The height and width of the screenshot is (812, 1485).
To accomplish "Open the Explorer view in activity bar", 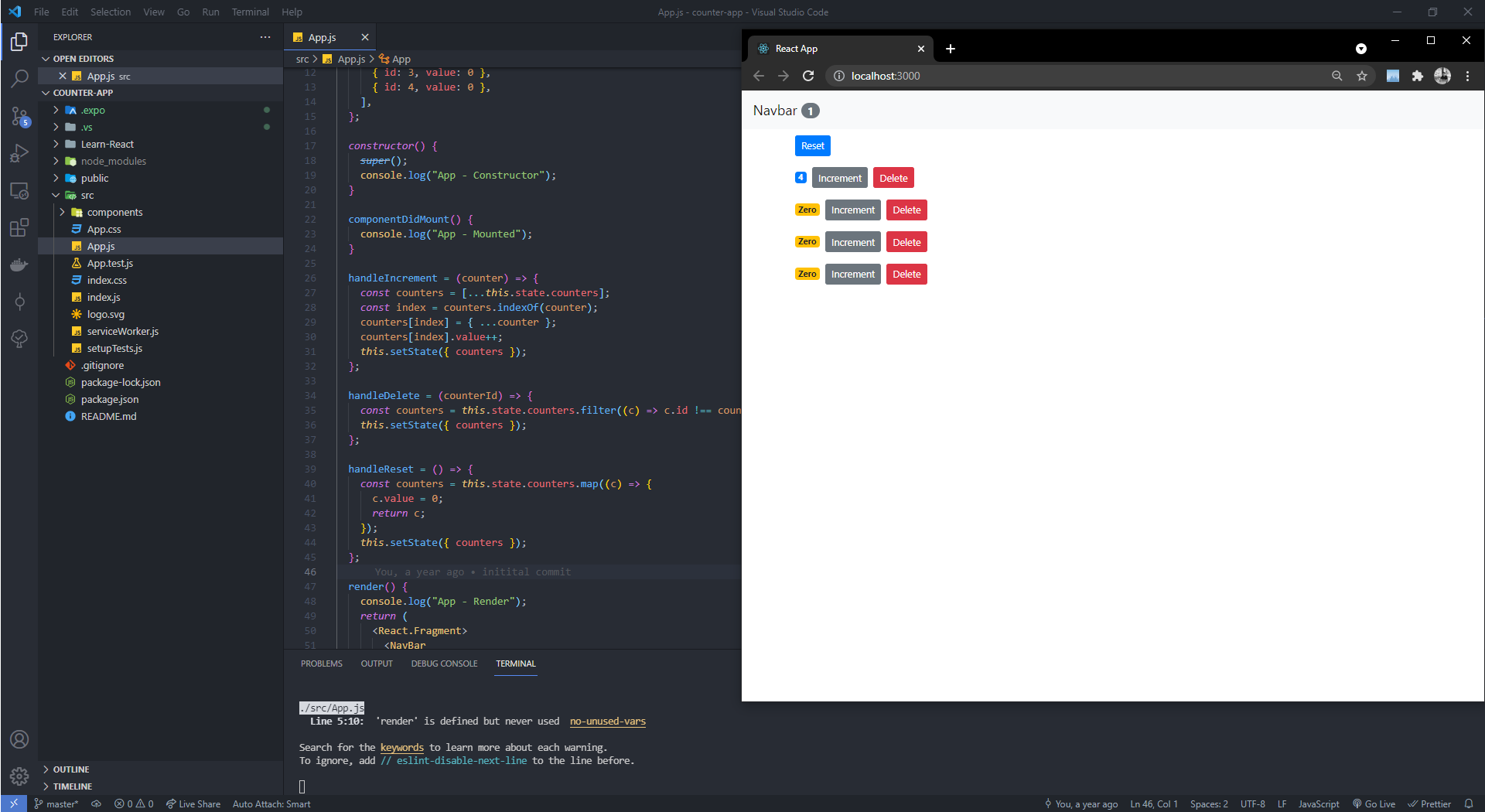I will pos(19,41).
